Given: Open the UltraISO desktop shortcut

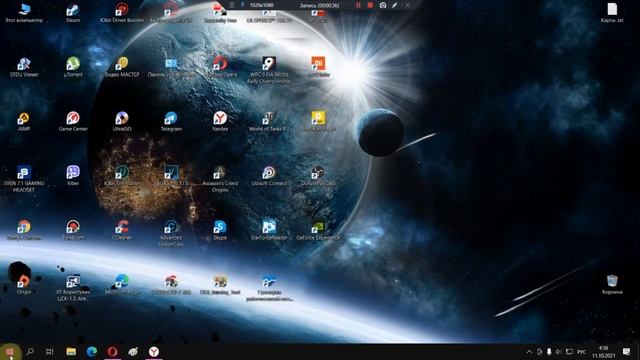Looking at the screenshot, I should tap(122, 121).
